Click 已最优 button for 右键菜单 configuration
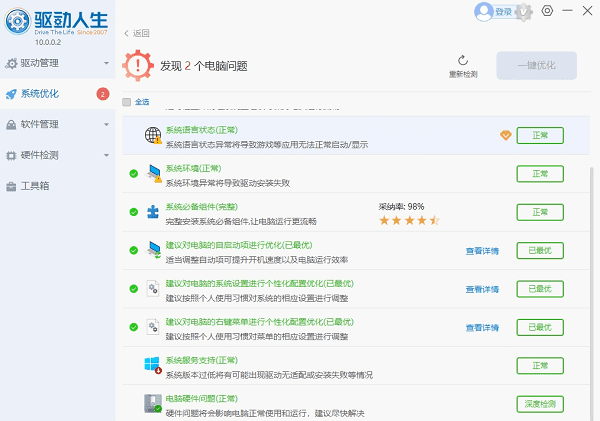600x421 pixels. 540,327
